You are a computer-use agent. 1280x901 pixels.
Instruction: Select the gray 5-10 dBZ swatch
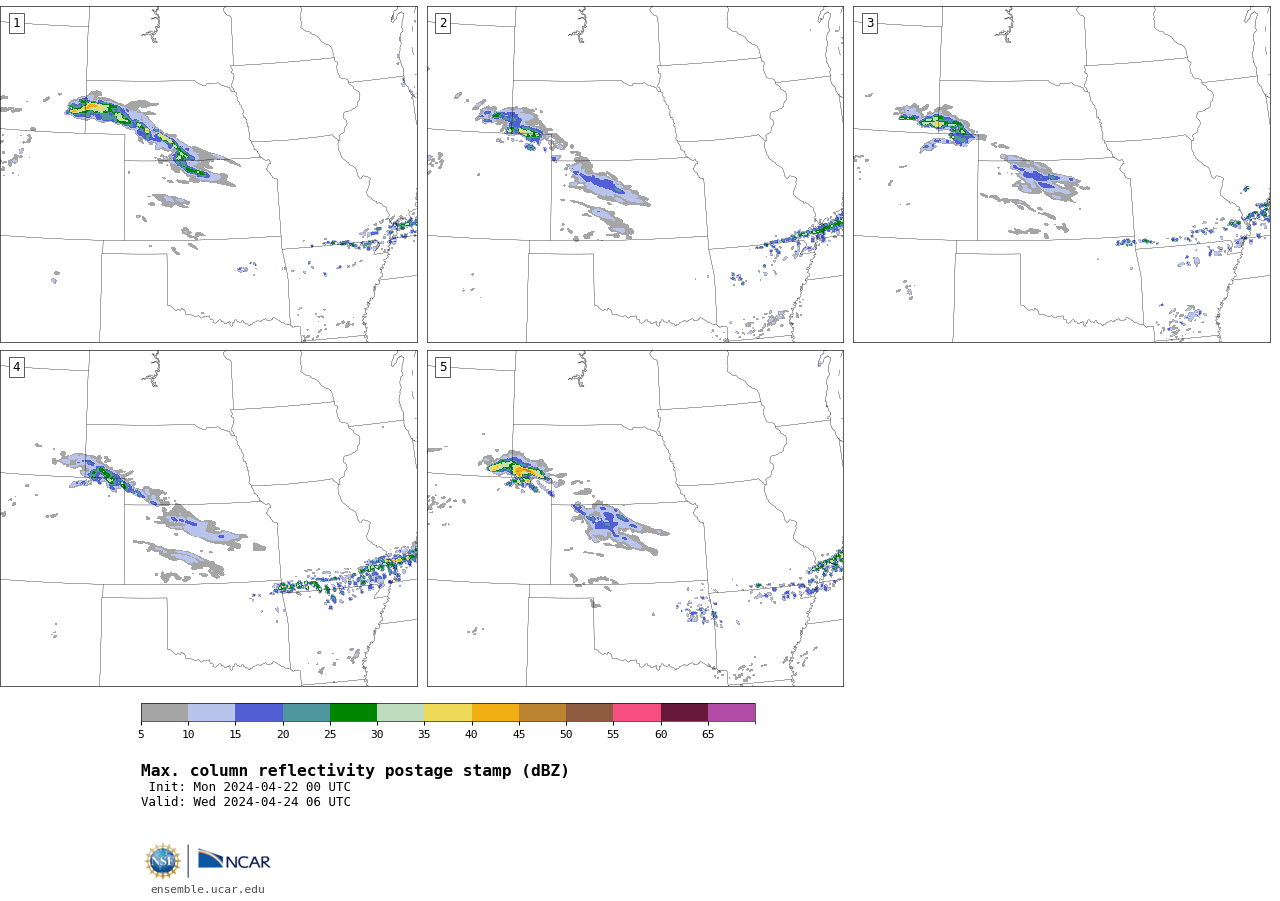point(164,712)
